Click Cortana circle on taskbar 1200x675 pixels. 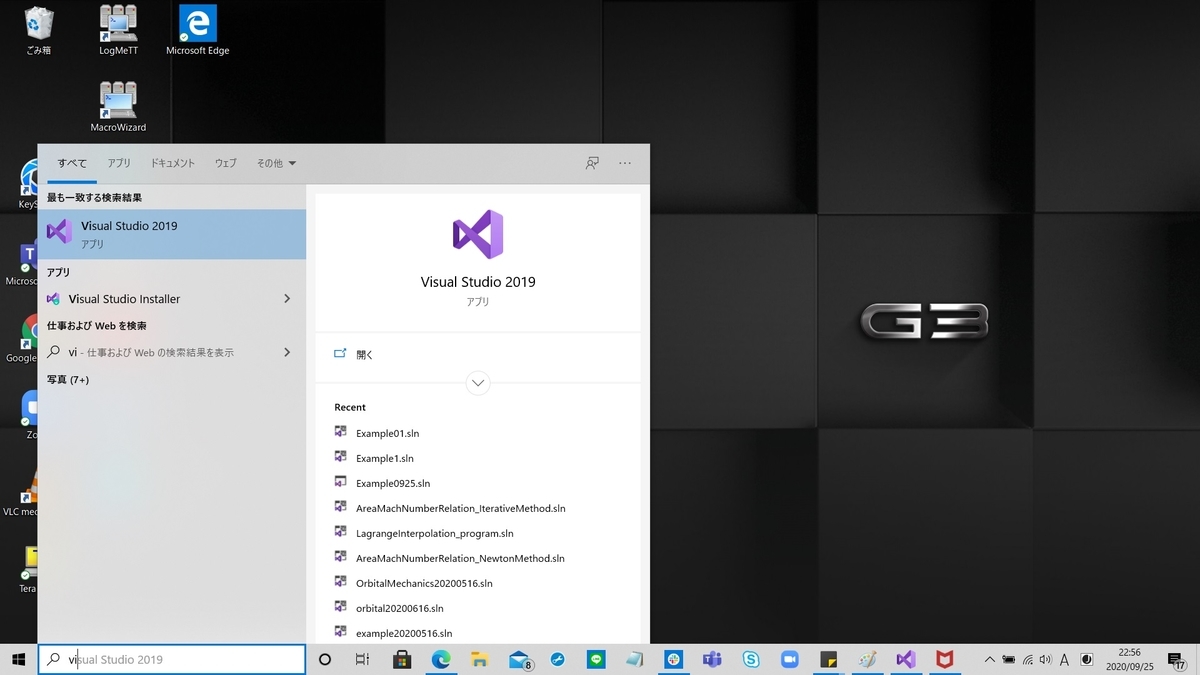pos(325,659)
